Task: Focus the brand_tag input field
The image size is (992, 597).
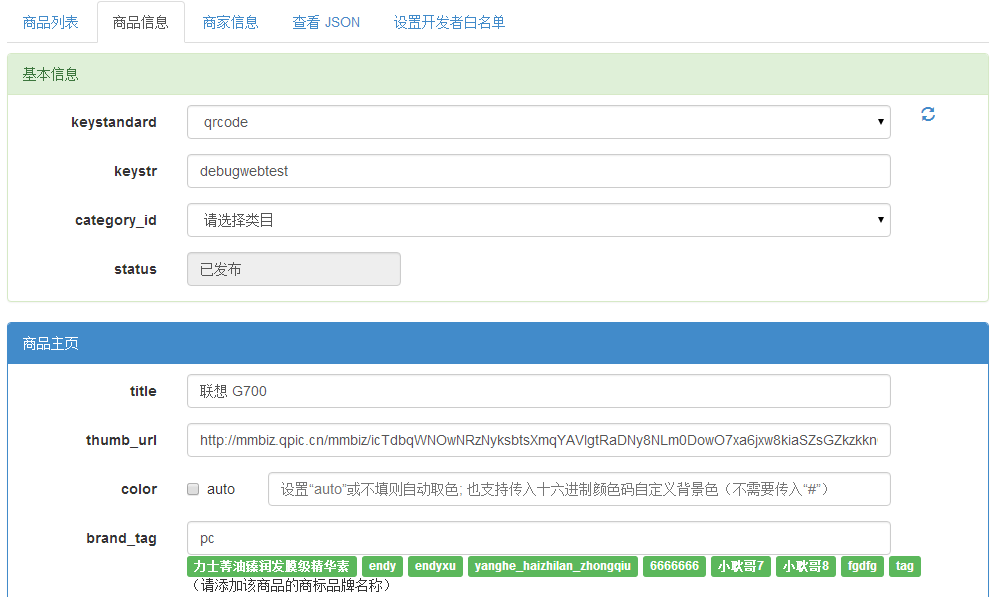Action: pyautogui.click(x=538, y=538)
